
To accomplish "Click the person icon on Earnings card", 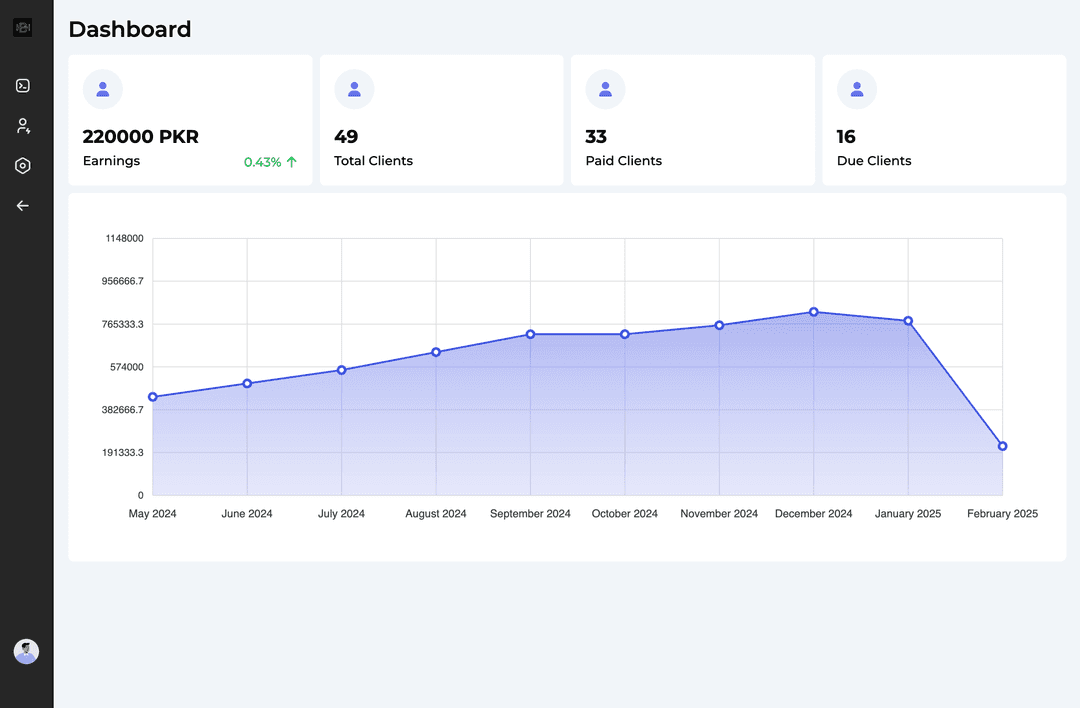I will (x=103, y=89).
